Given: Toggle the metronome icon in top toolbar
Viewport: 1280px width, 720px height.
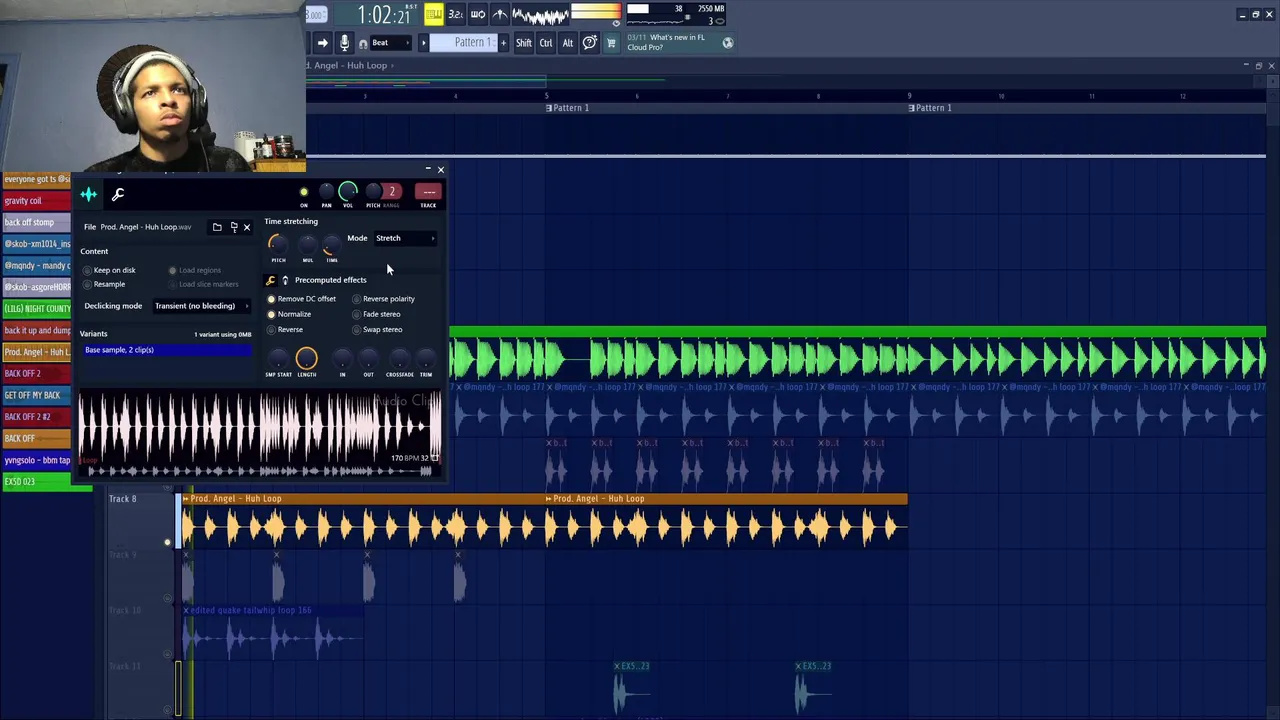Looking at the screenshot, I should (500, 14).
